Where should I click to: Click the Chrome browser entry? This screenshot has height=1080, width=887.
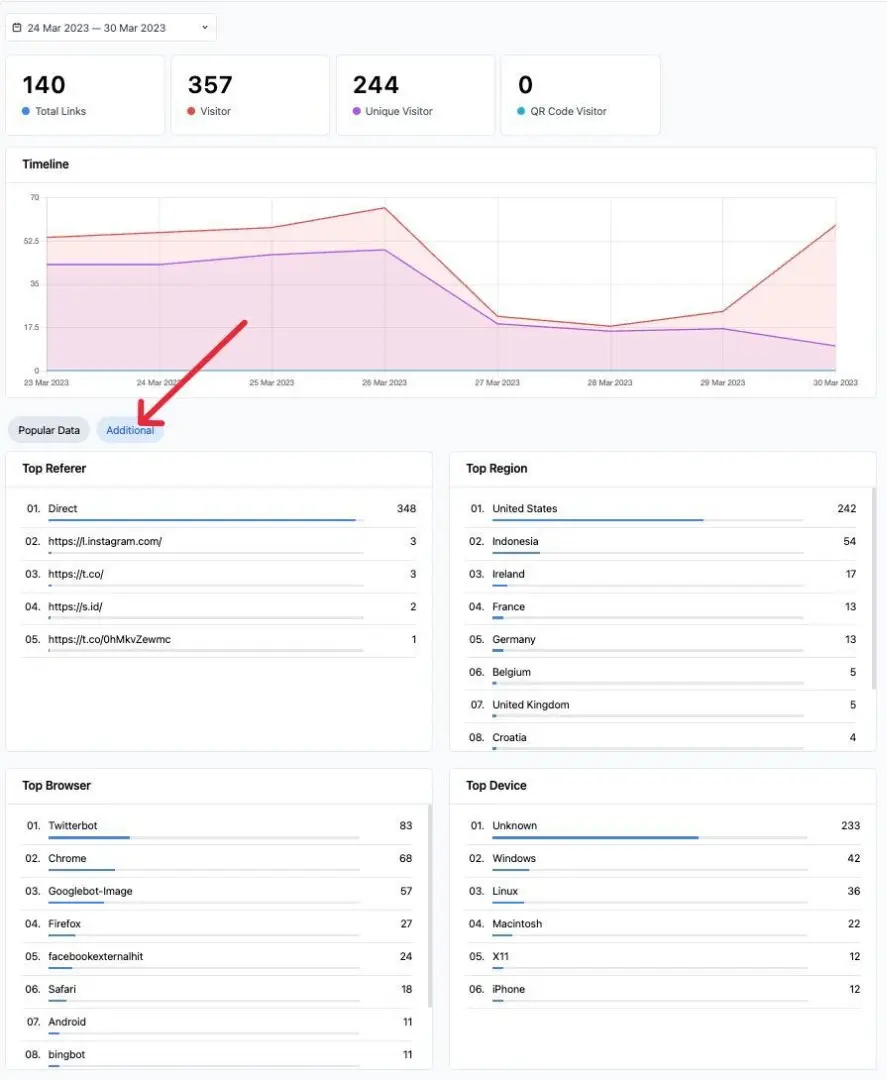click(67, 859)
